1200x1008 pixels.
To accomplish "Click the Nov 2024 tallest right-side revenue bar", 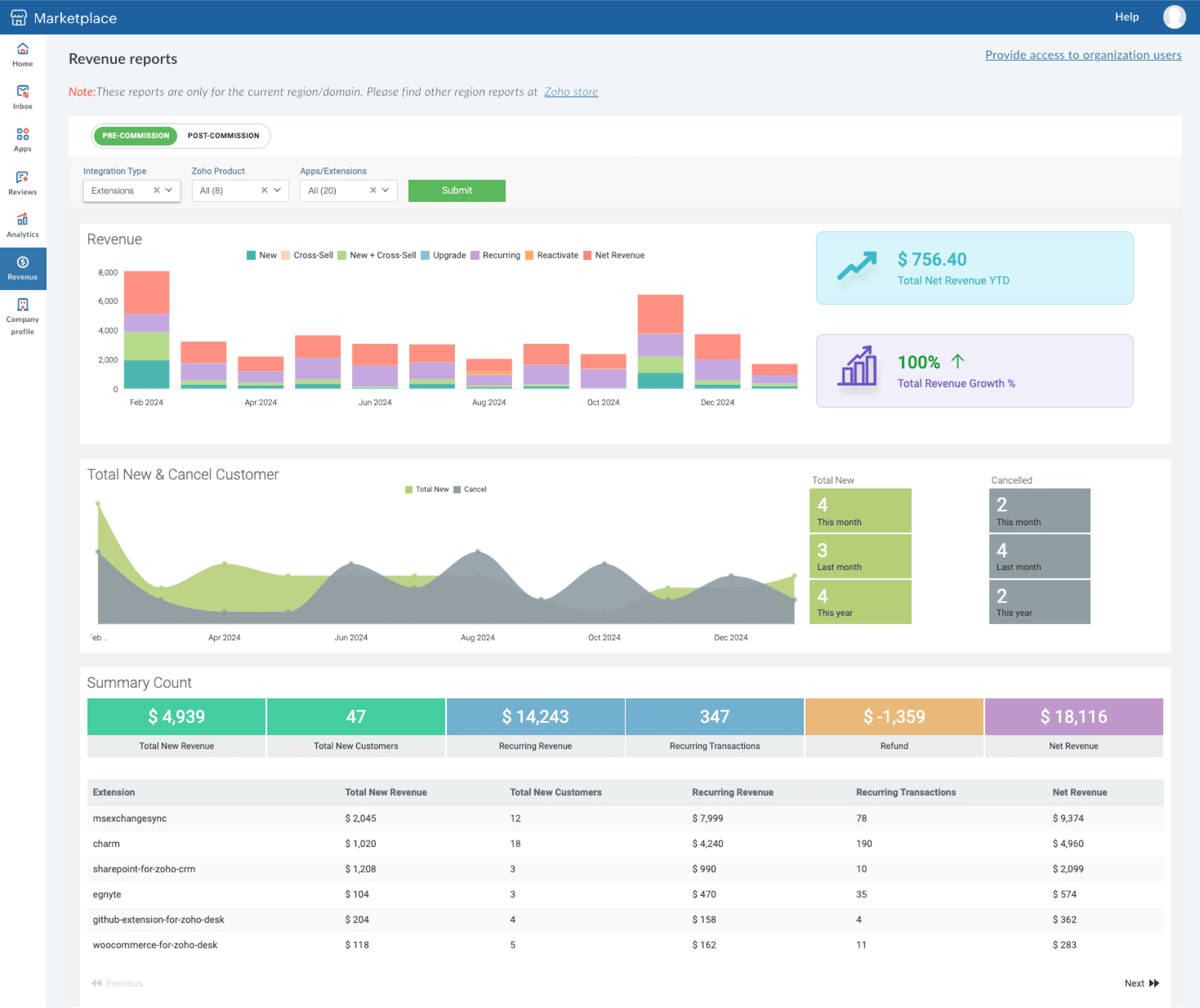I will tap(660, 342).
